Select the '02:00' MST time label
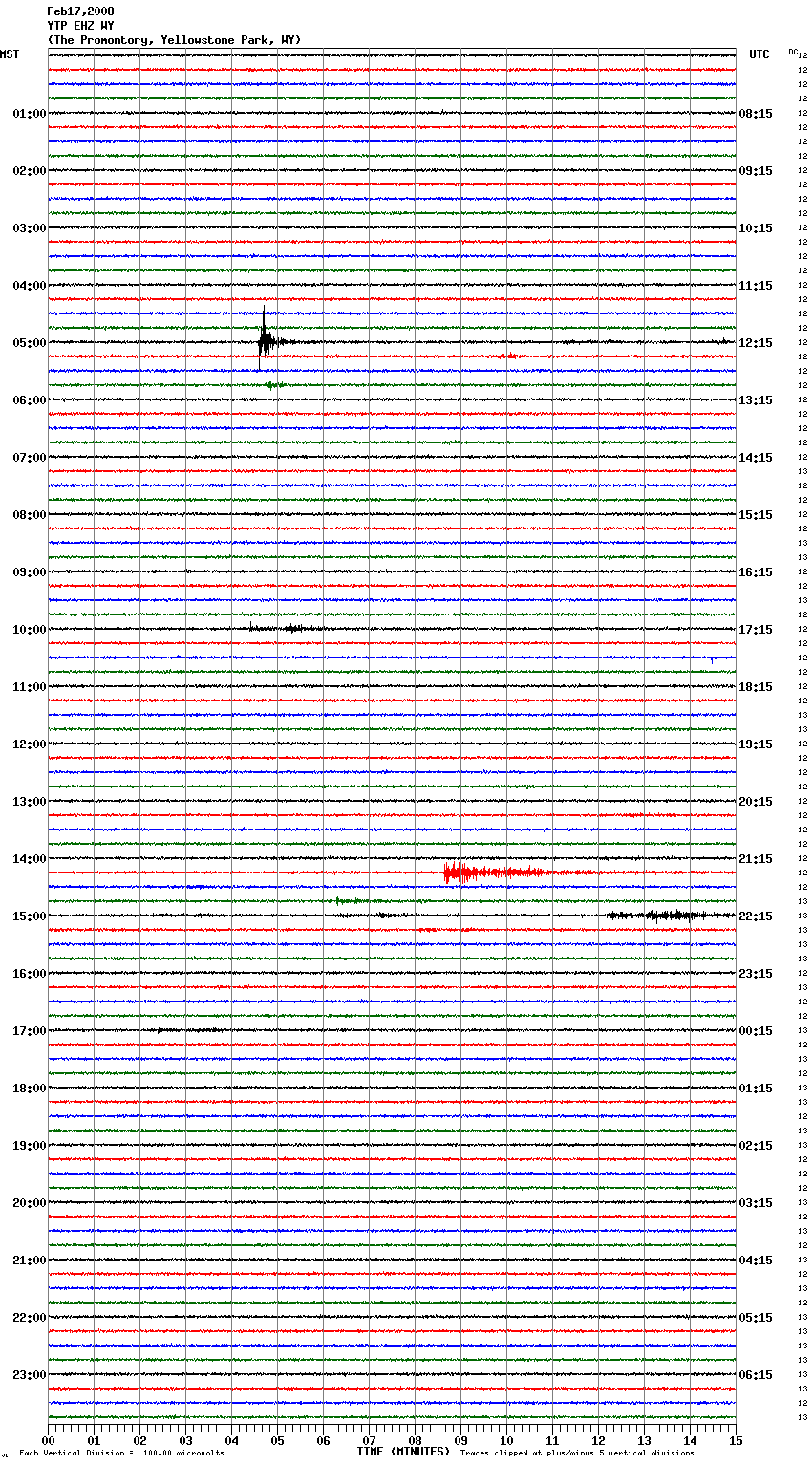This screenshot has height=1466, width=812. (x=30, y=171)
